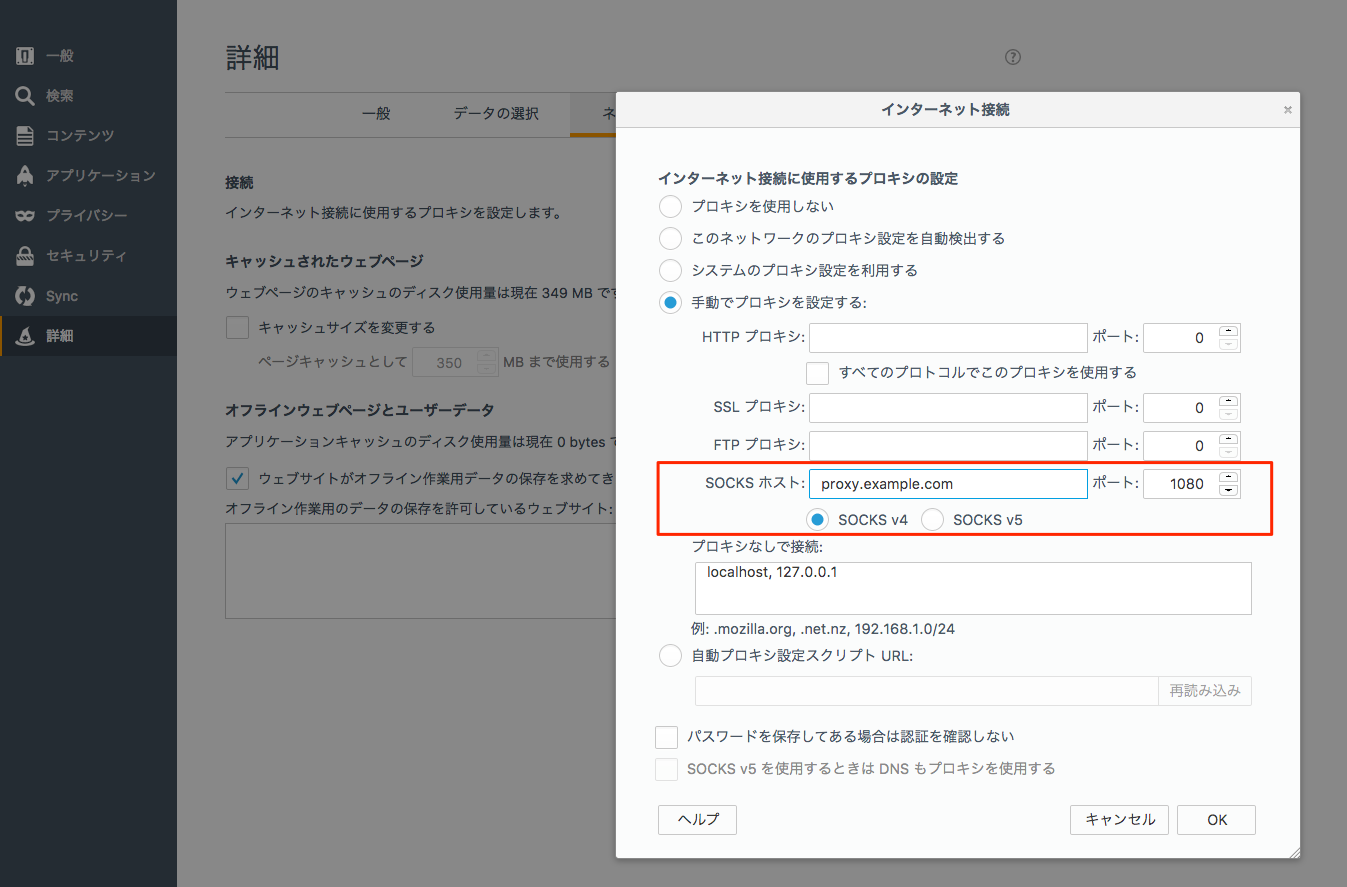Uncheck the offline data storage request checkbox
1347x887 pixels.
click(237, 478)
